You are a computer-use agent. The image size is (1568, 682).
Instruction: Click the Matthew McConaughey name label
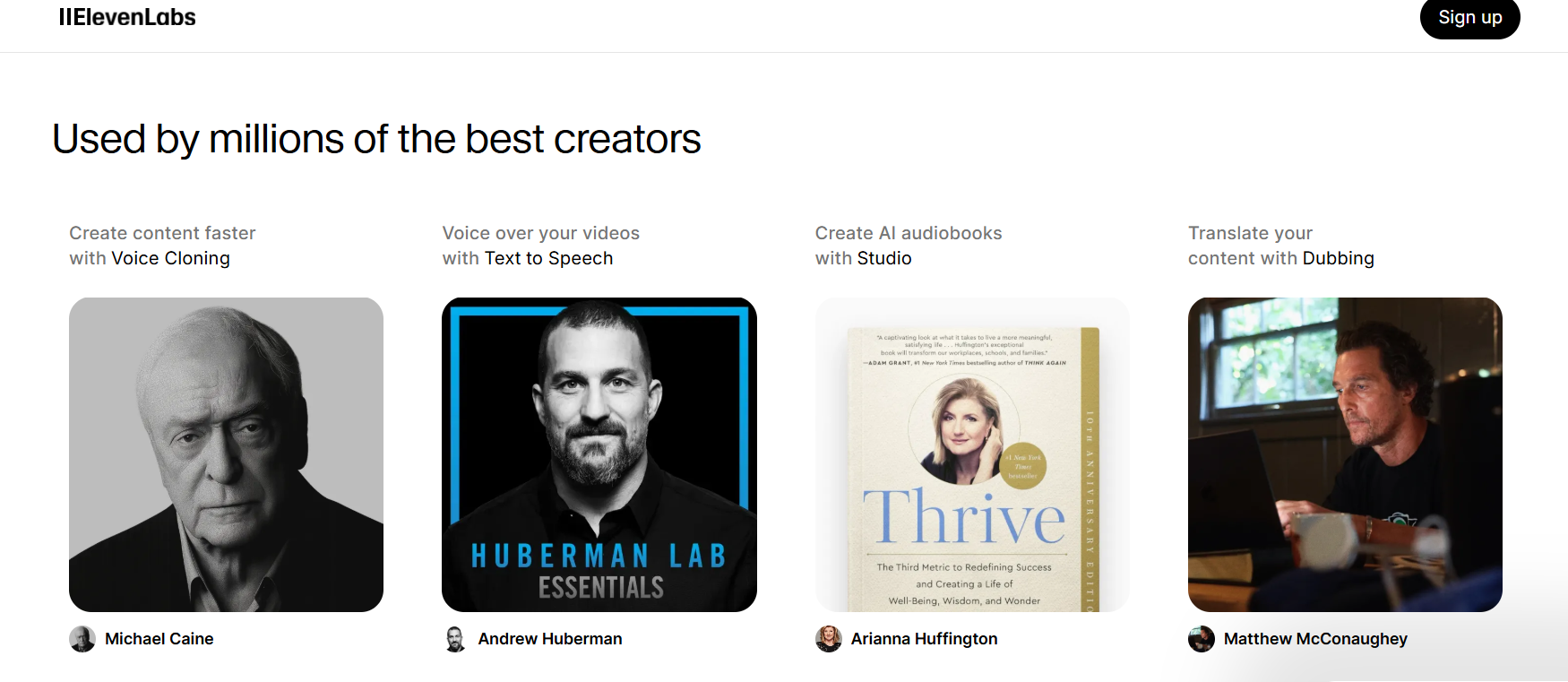(1315, 639)
